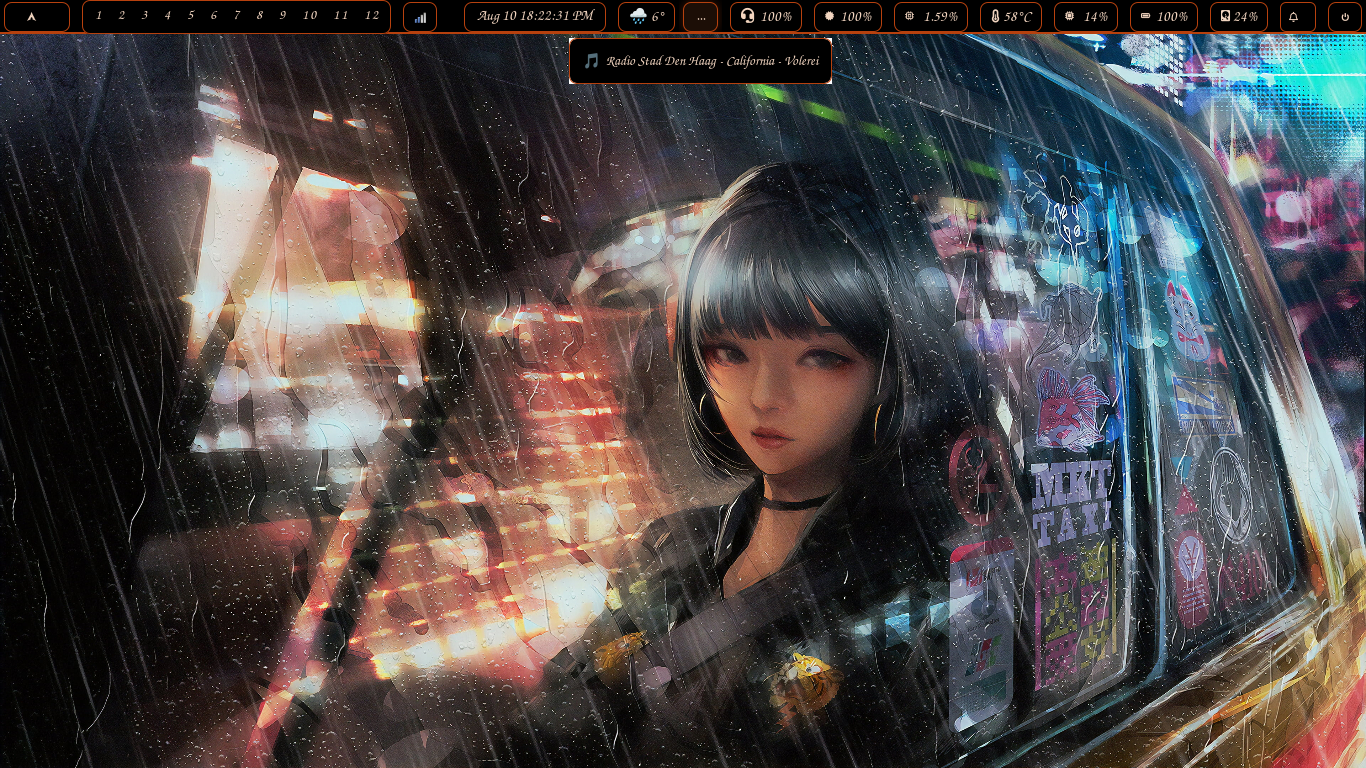This screenshot has height=768, width=1366.
Task: Click the processor module showing 1.59%
Action: click(931, 17)
